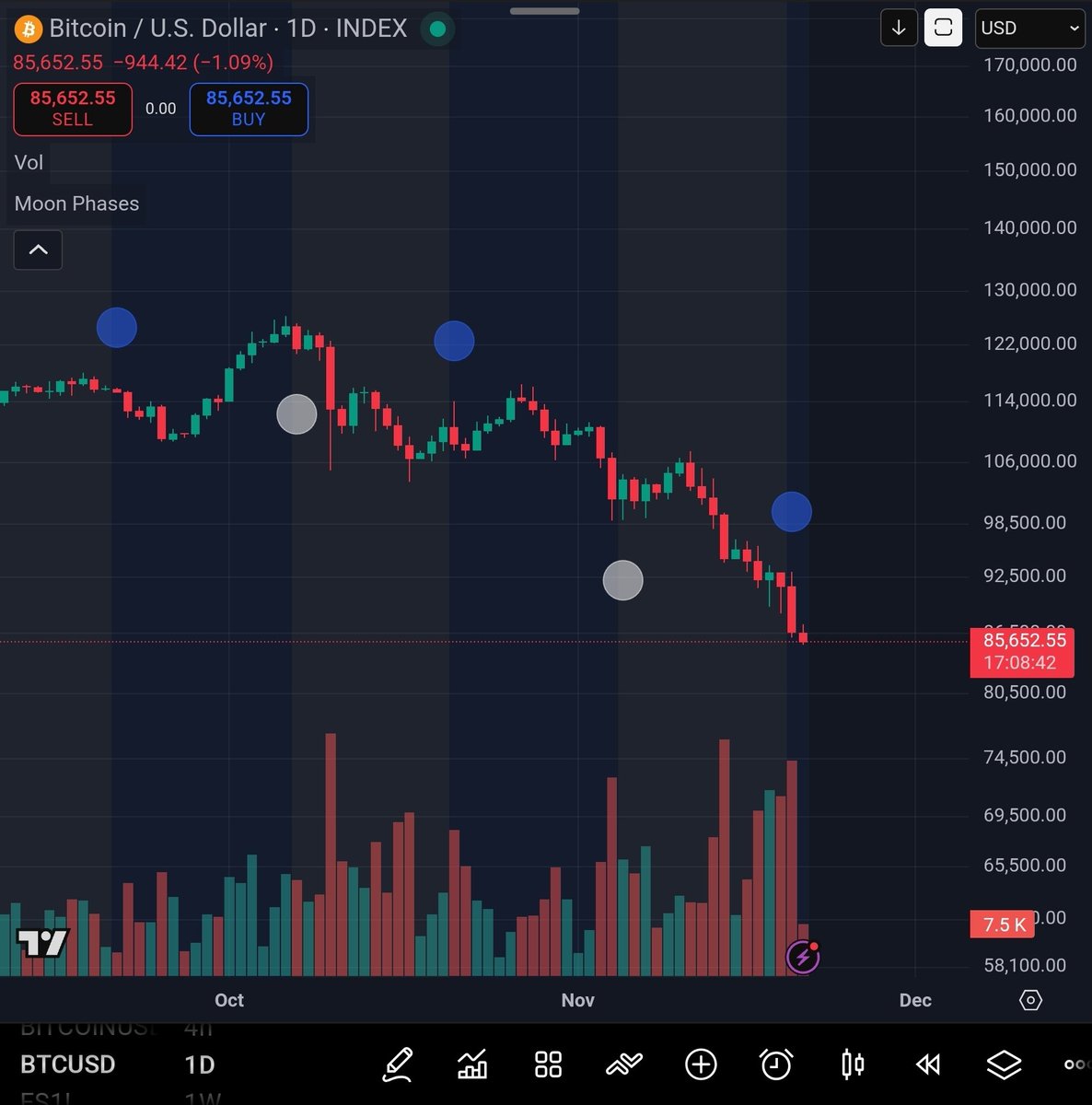
Task: Click the 7.5 K volume label
Action: (1003, 925)
